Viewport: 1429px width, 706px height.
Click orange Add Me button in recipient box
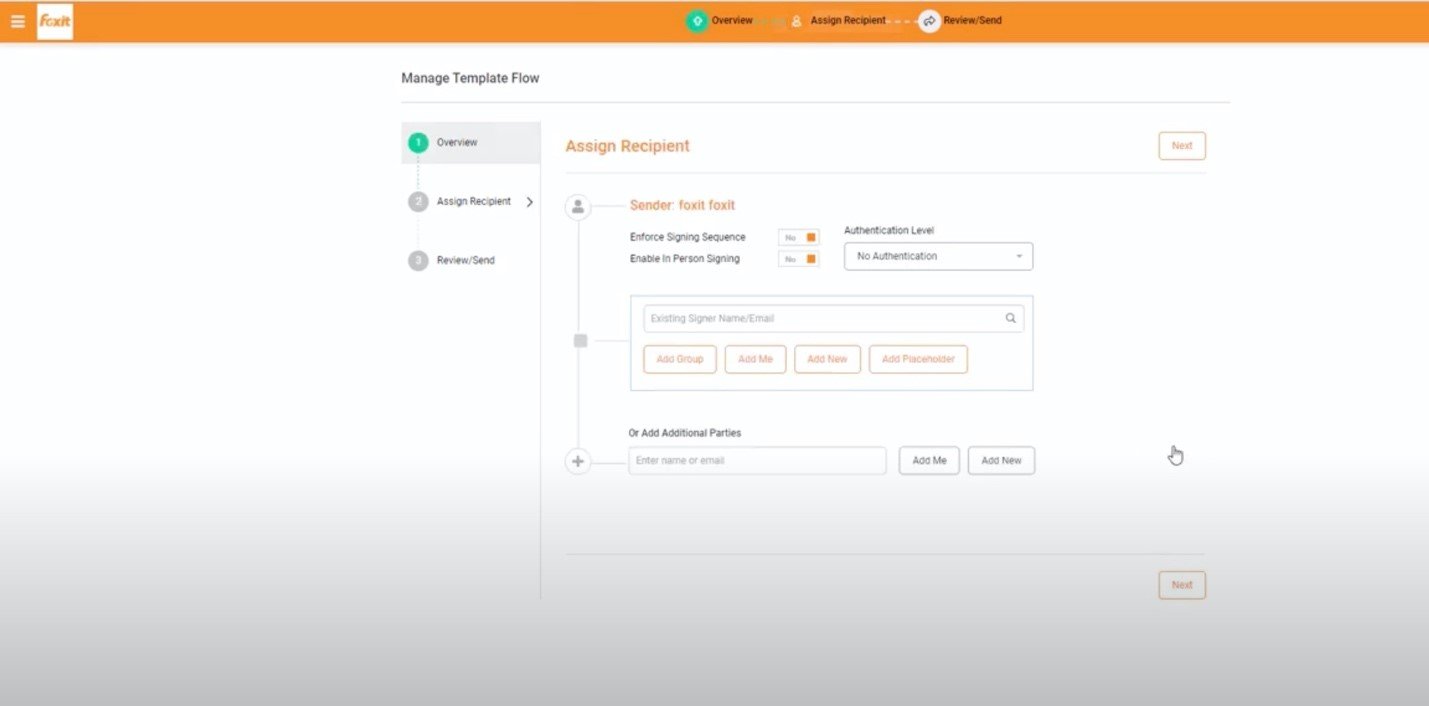(x=755, y=360)
